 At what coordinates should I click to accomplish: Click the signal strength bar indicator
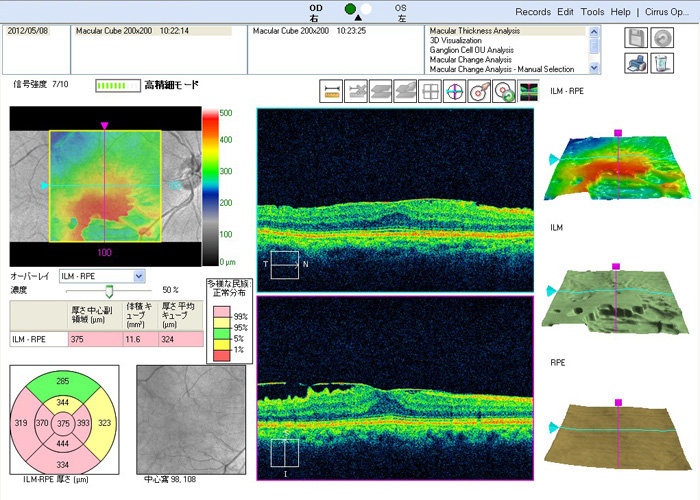118,86
